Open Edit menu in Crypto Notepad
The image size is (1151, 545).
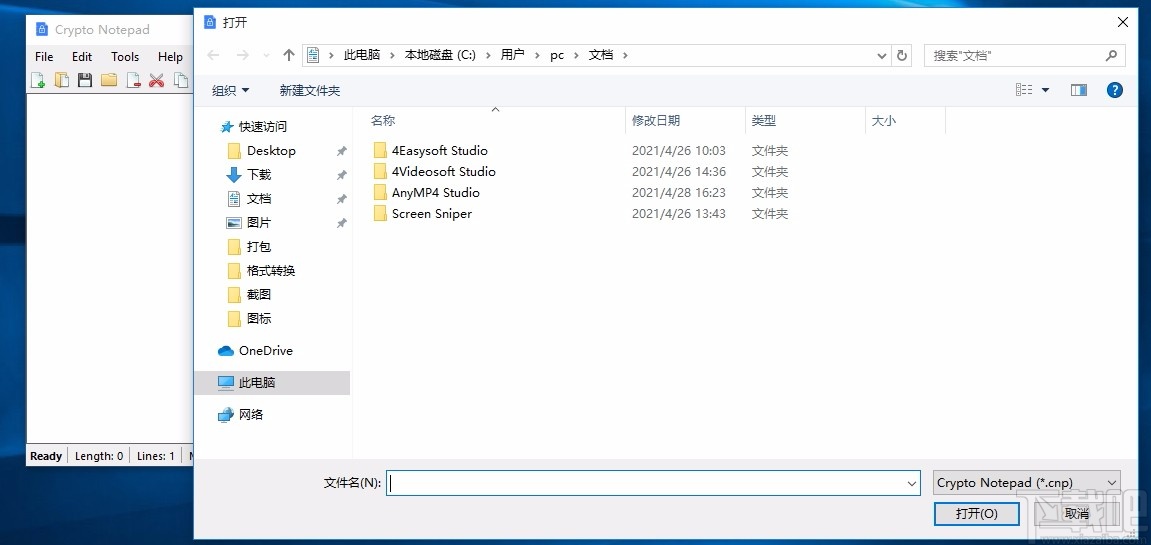coord(82,57)
